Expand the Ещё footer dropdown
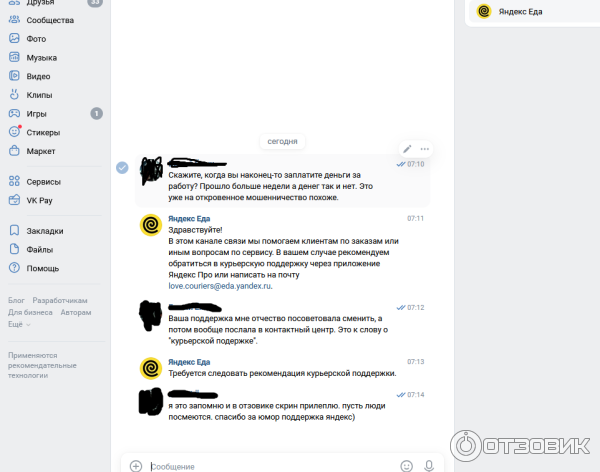Image resolution: width=600 pixels, height=472 pixels. [19, 324]
